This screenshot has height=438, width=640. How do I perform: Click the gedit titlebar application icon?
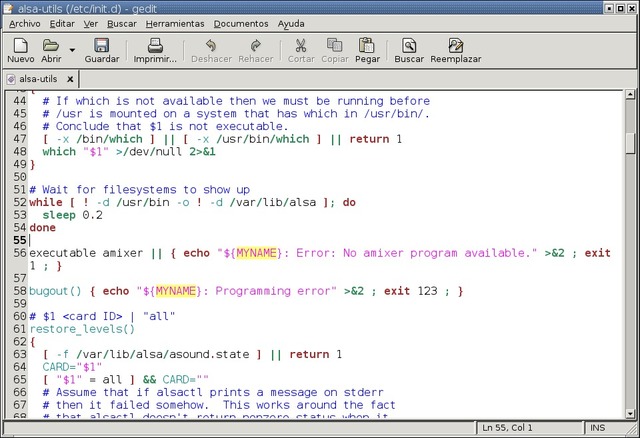pos(9,8)
